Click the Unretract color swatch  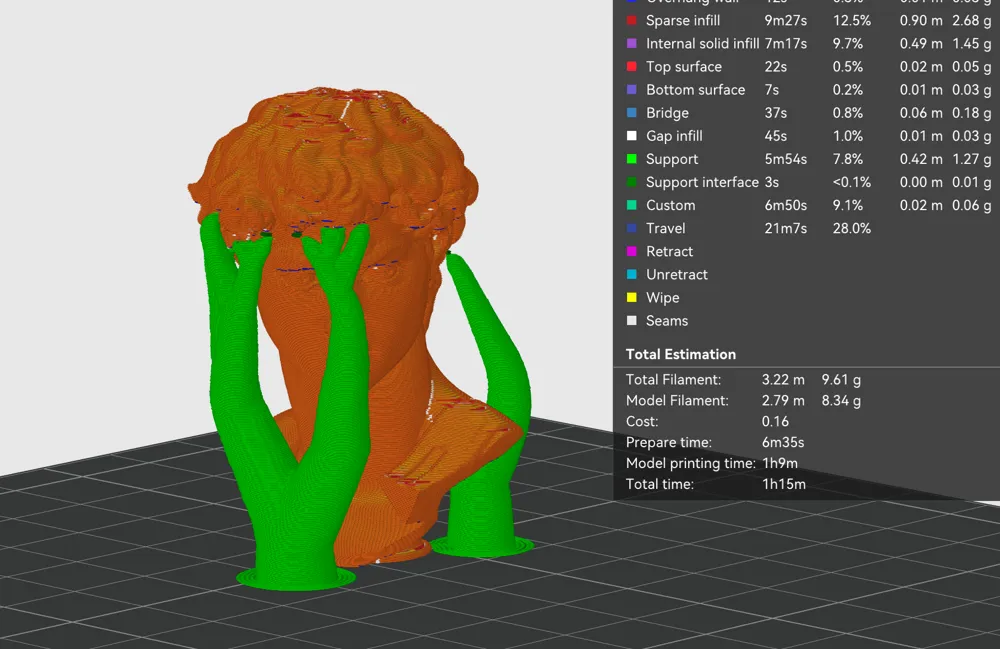coord(631,275)
